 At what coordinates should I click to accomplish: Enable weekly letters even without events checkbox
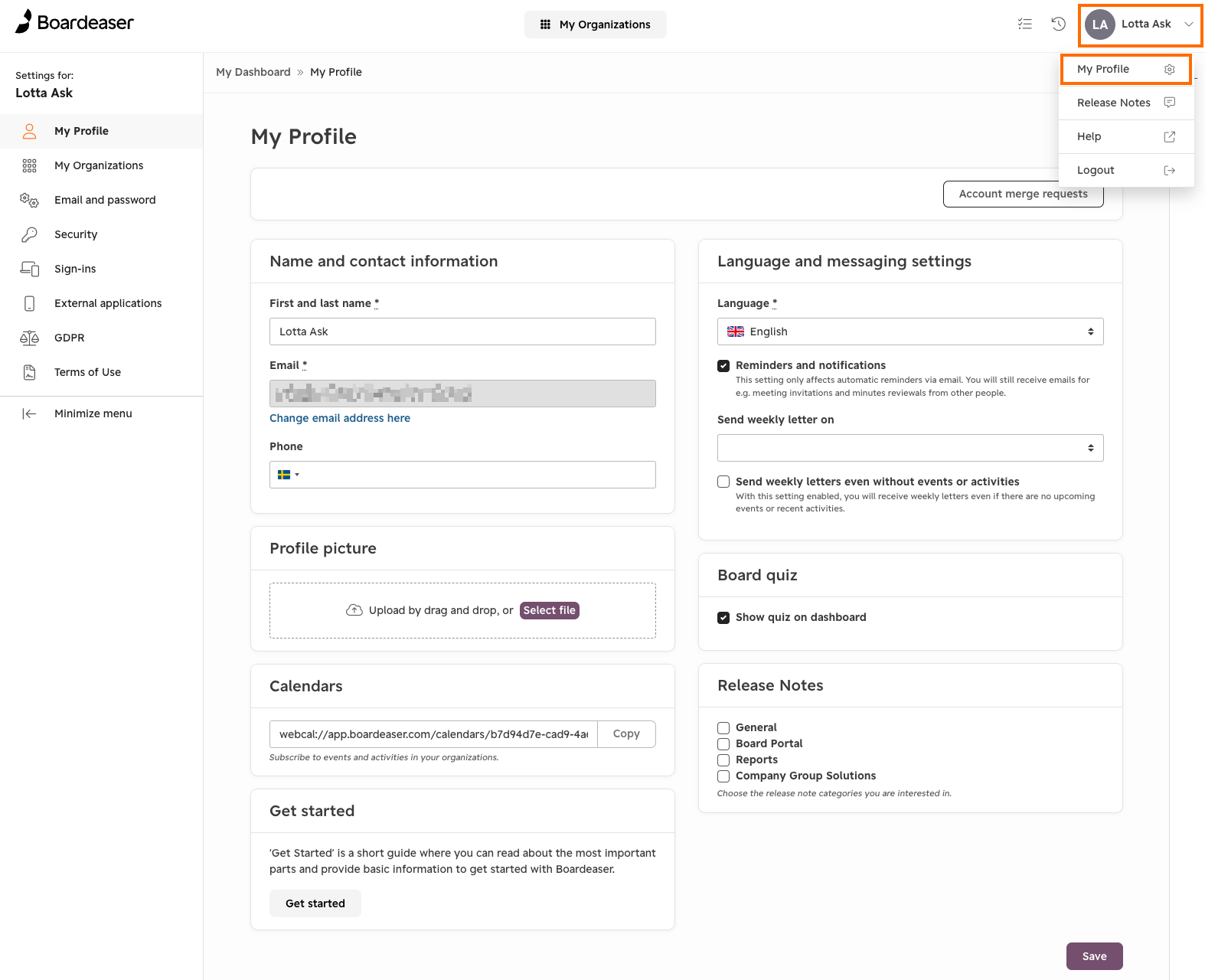pos(723,482)
